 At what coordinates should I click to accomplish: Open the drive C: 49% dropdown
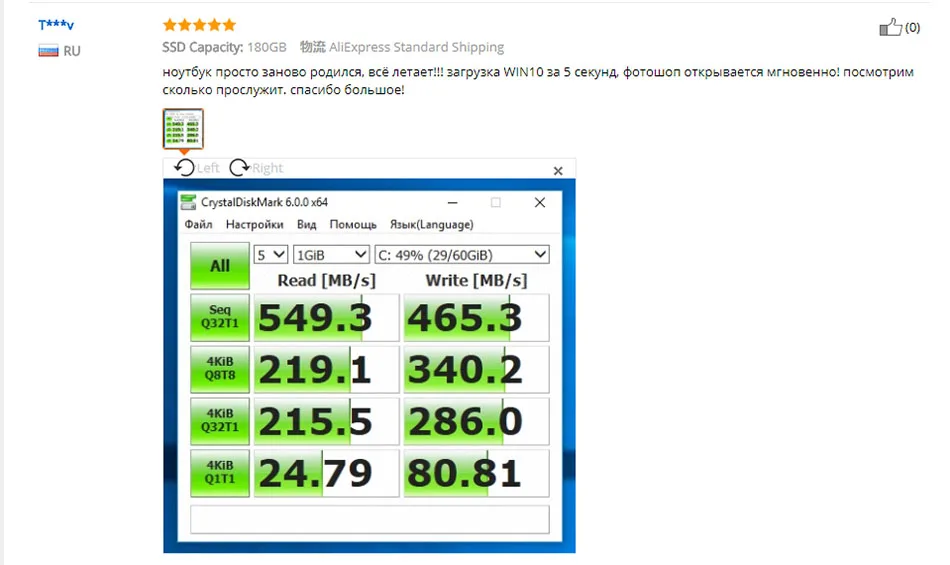(462, 255)
